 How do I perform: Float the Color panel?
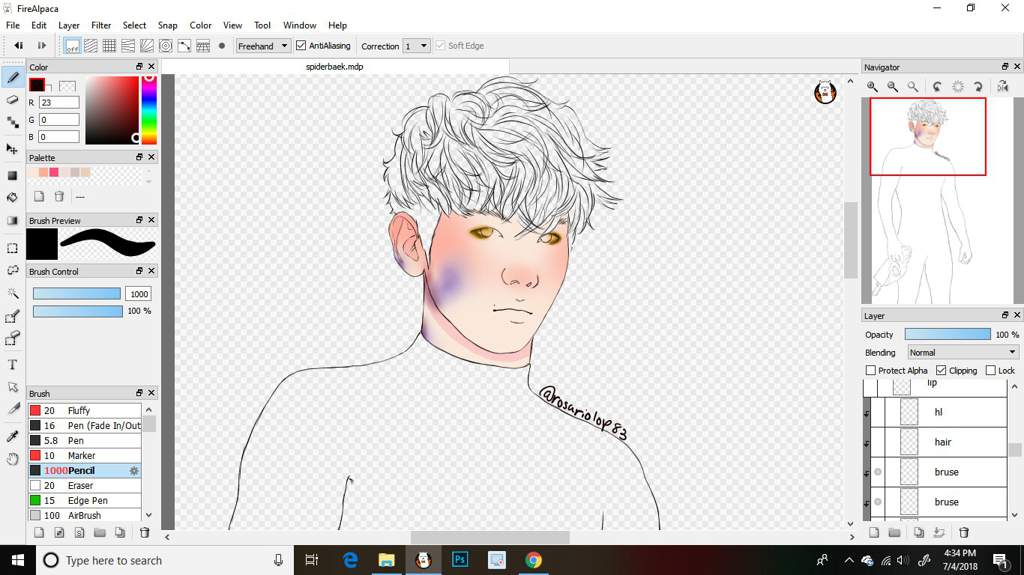coord(139,67)
